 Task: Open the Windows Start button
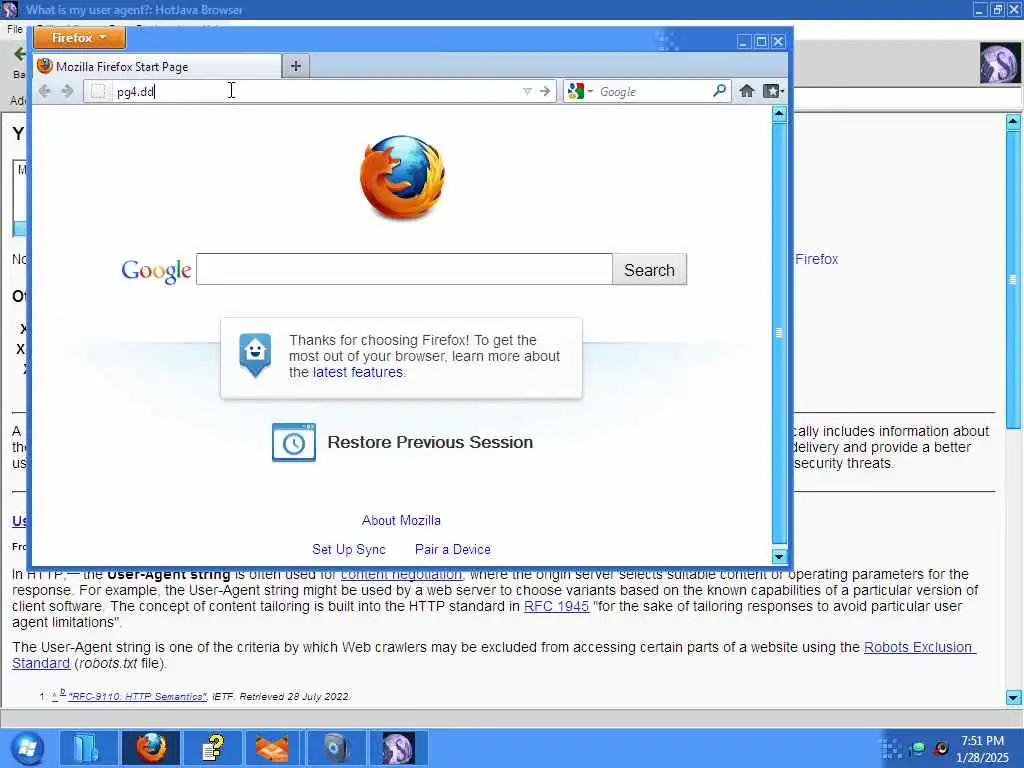click(27, 748)
